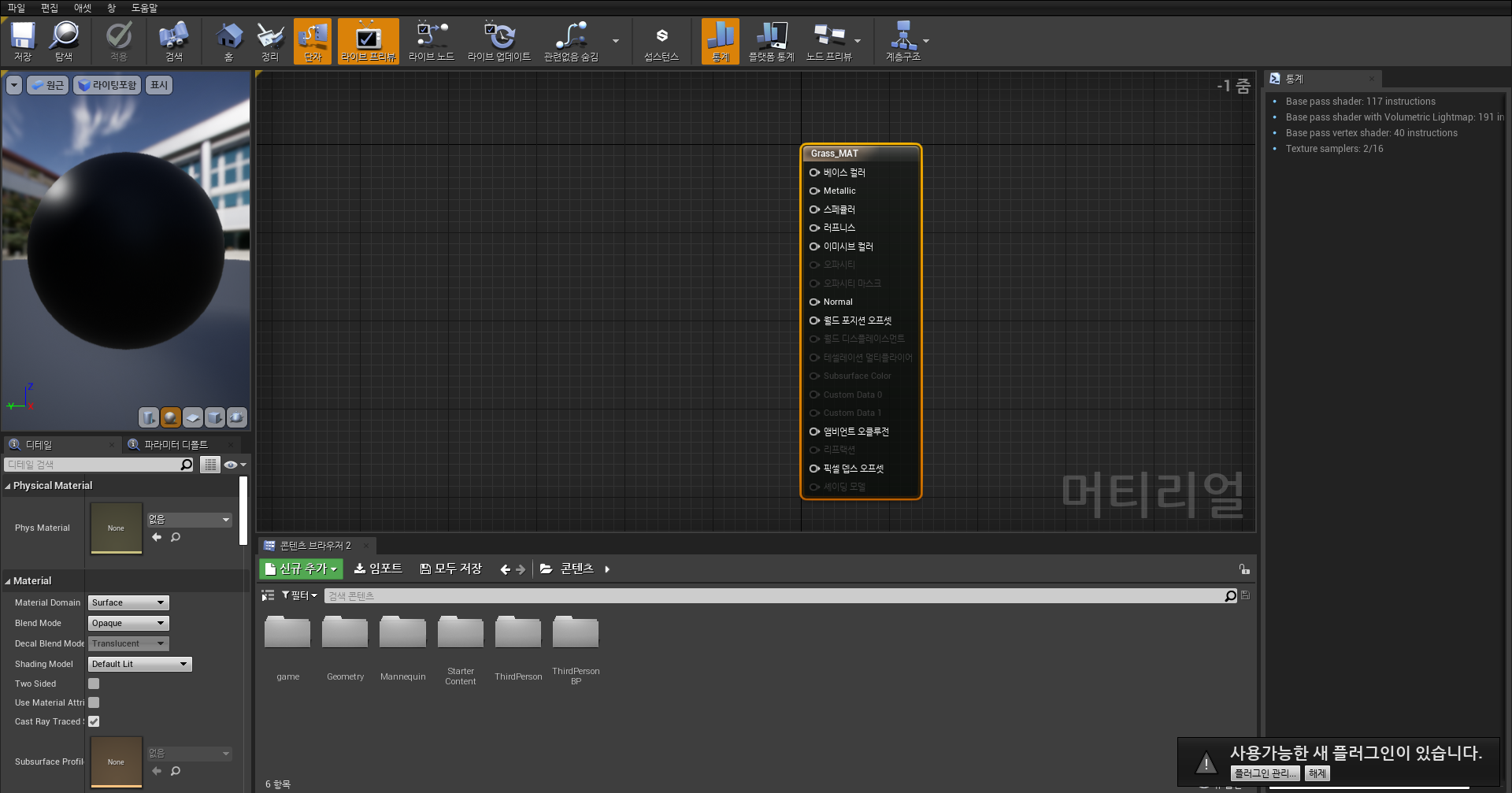Toggle the Stats (통계) toolbar button
Image resolution: width=1512 pixels, height=793 pixels.
721,42
